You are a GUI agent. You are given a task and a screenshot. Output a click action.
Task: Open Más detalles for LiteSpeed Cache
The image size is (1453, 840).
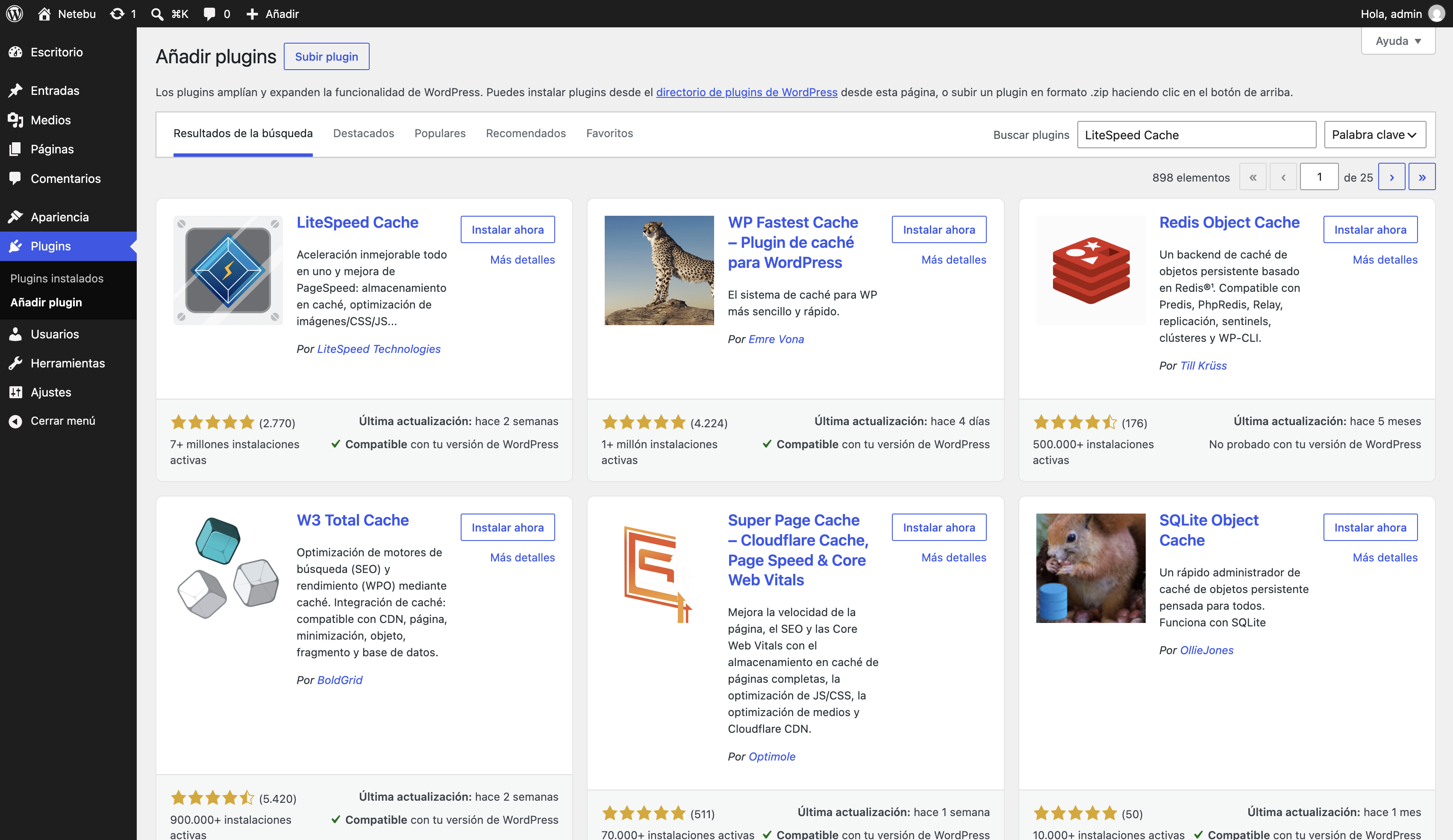click(x=522, y=259)
